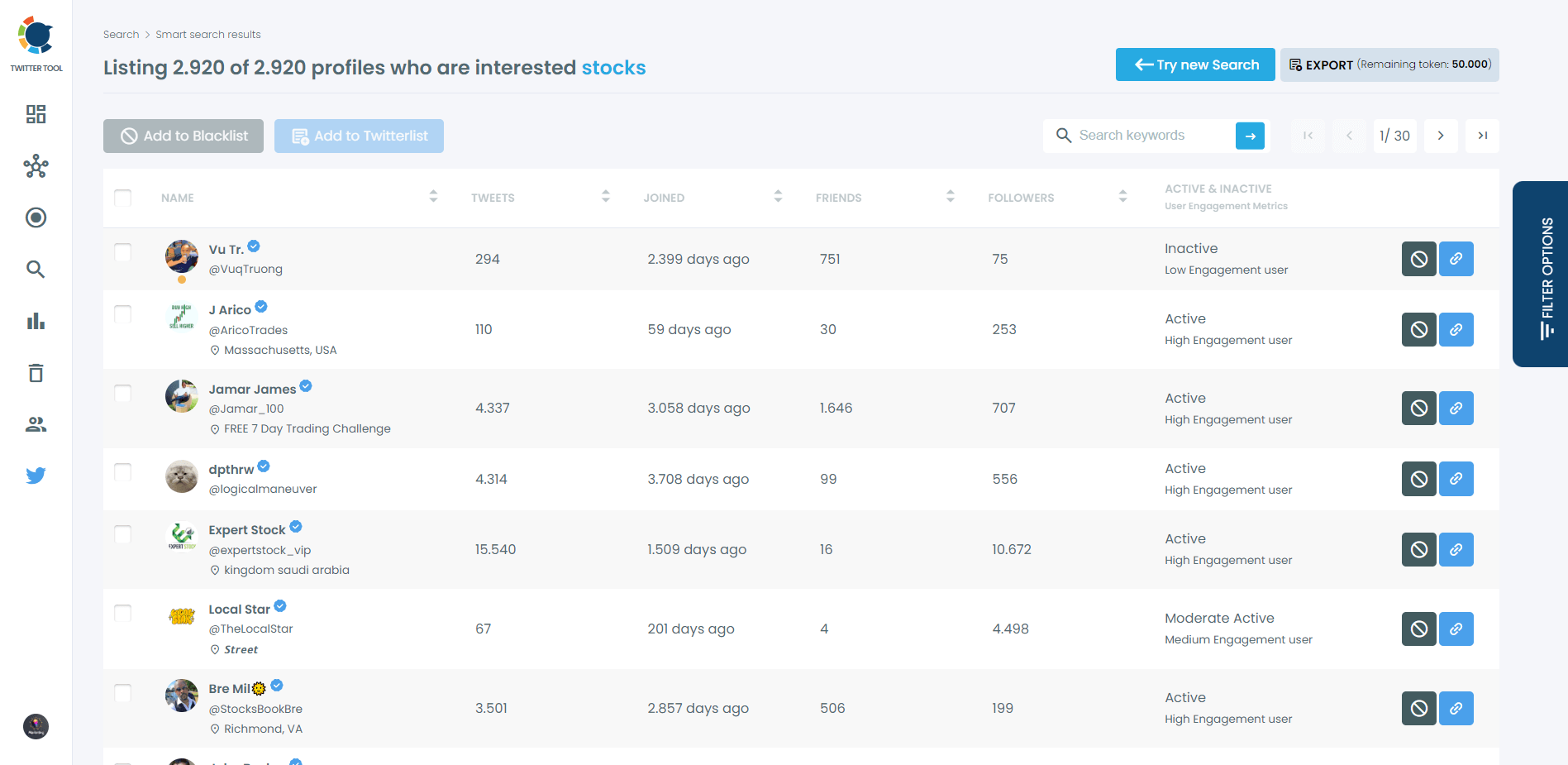Open Jamar James profile via link icon

(x=1456, y=408)
